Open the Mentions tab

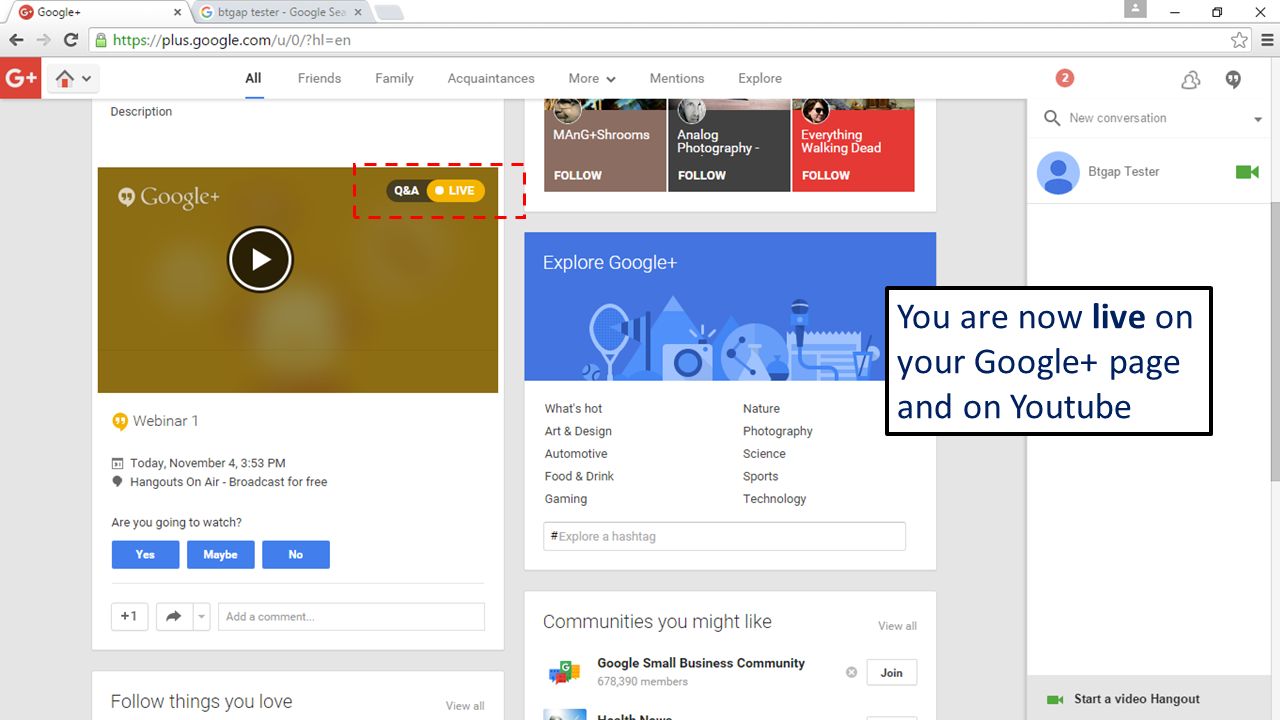coord(677,78)
